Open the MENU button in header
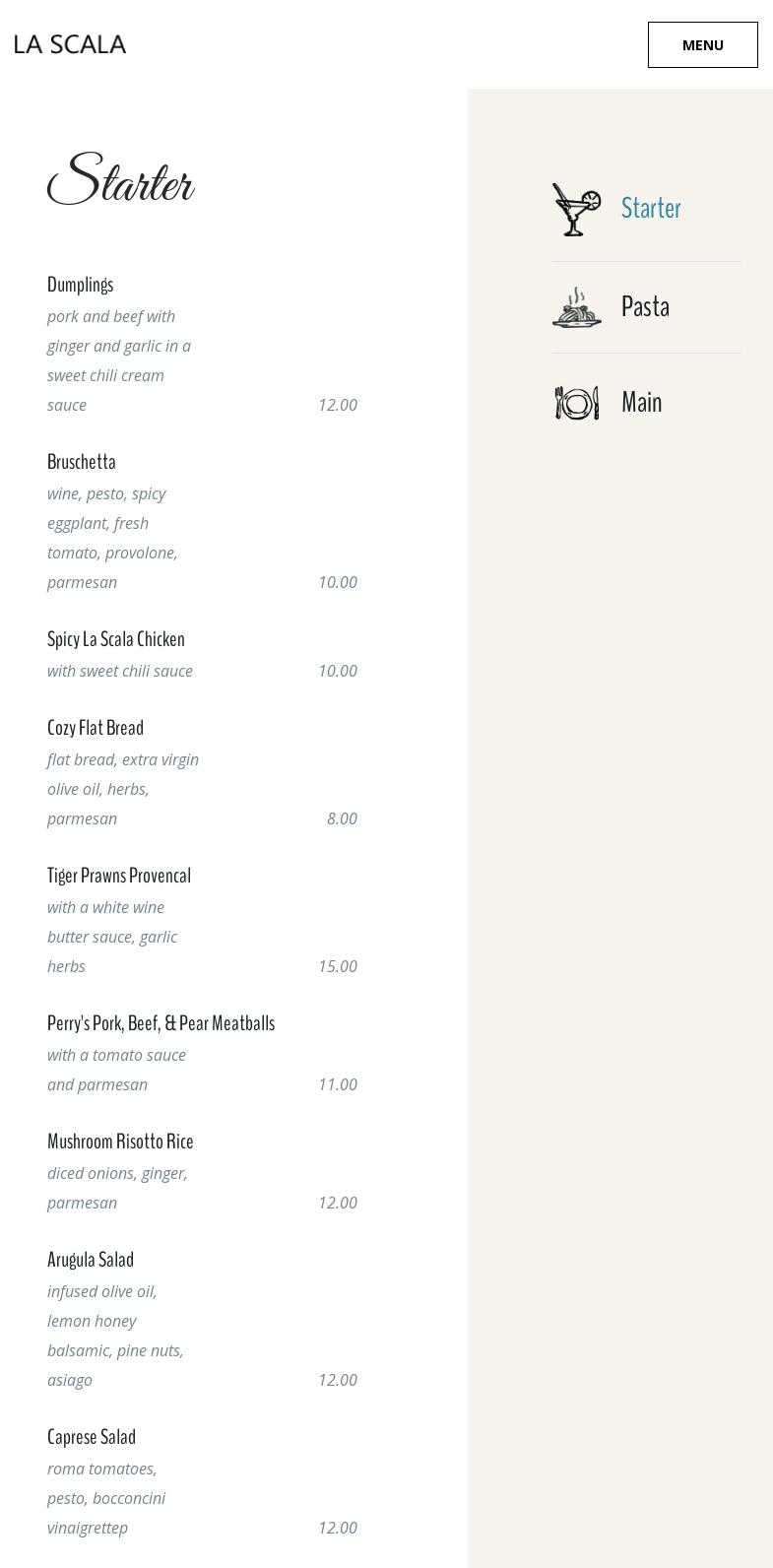This screenshot has width=773, height=1568. pos(702,45)
